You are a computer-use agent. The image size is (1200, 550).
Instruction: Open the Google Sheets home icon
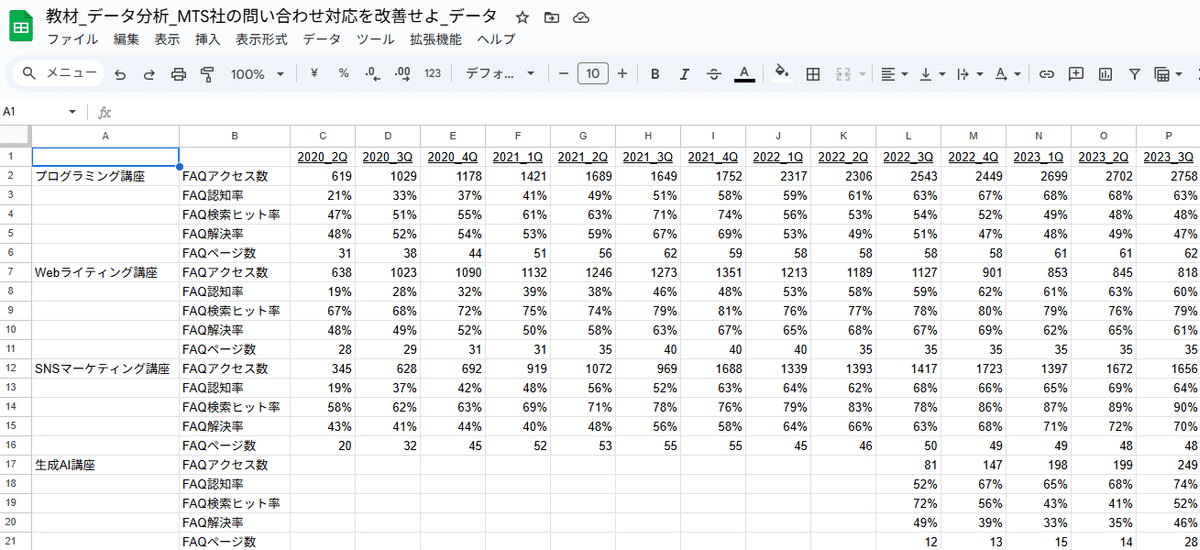[x=23, y=27]
